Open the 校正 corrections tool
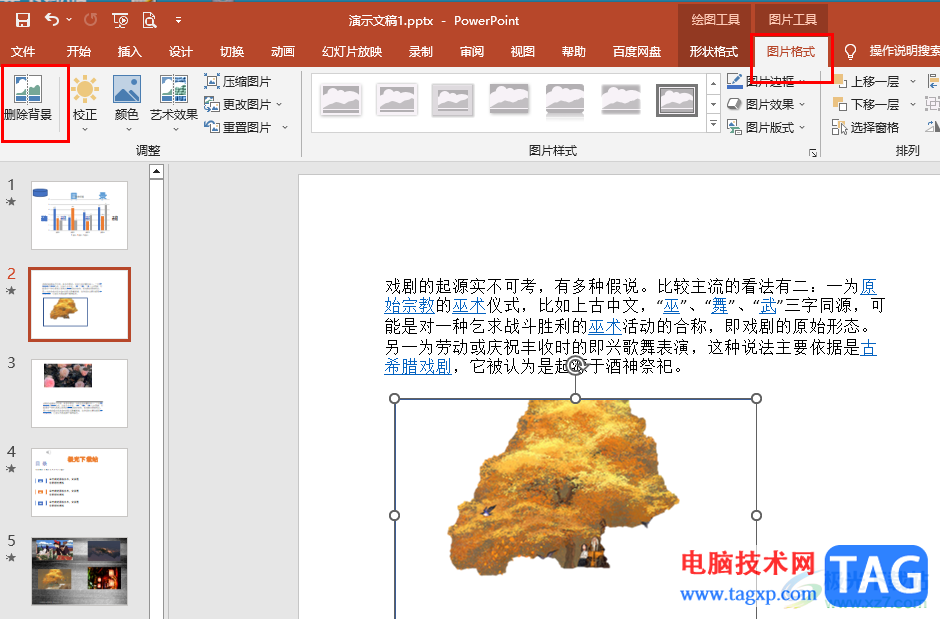 coord(85,98)
